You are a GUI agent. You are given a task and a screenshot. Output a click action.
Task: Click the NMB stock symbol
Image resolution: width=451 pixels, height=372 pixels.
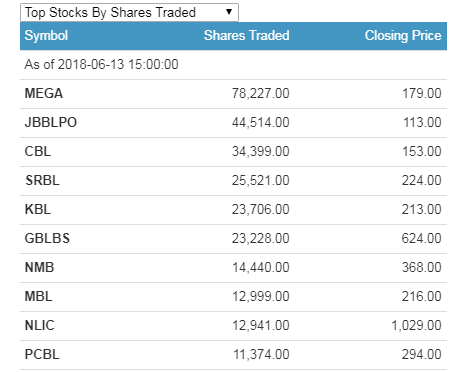tap(39, 267)
